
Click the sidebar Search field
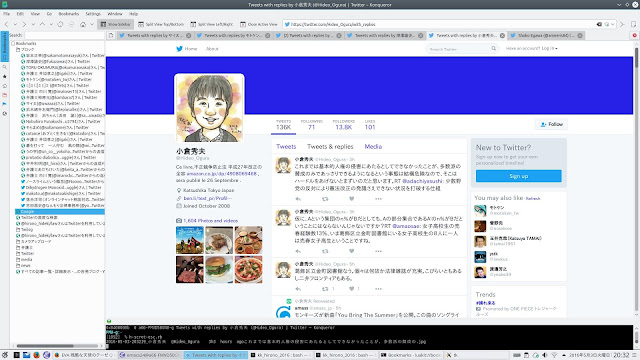pyautogui.click(x=64, y=35)
